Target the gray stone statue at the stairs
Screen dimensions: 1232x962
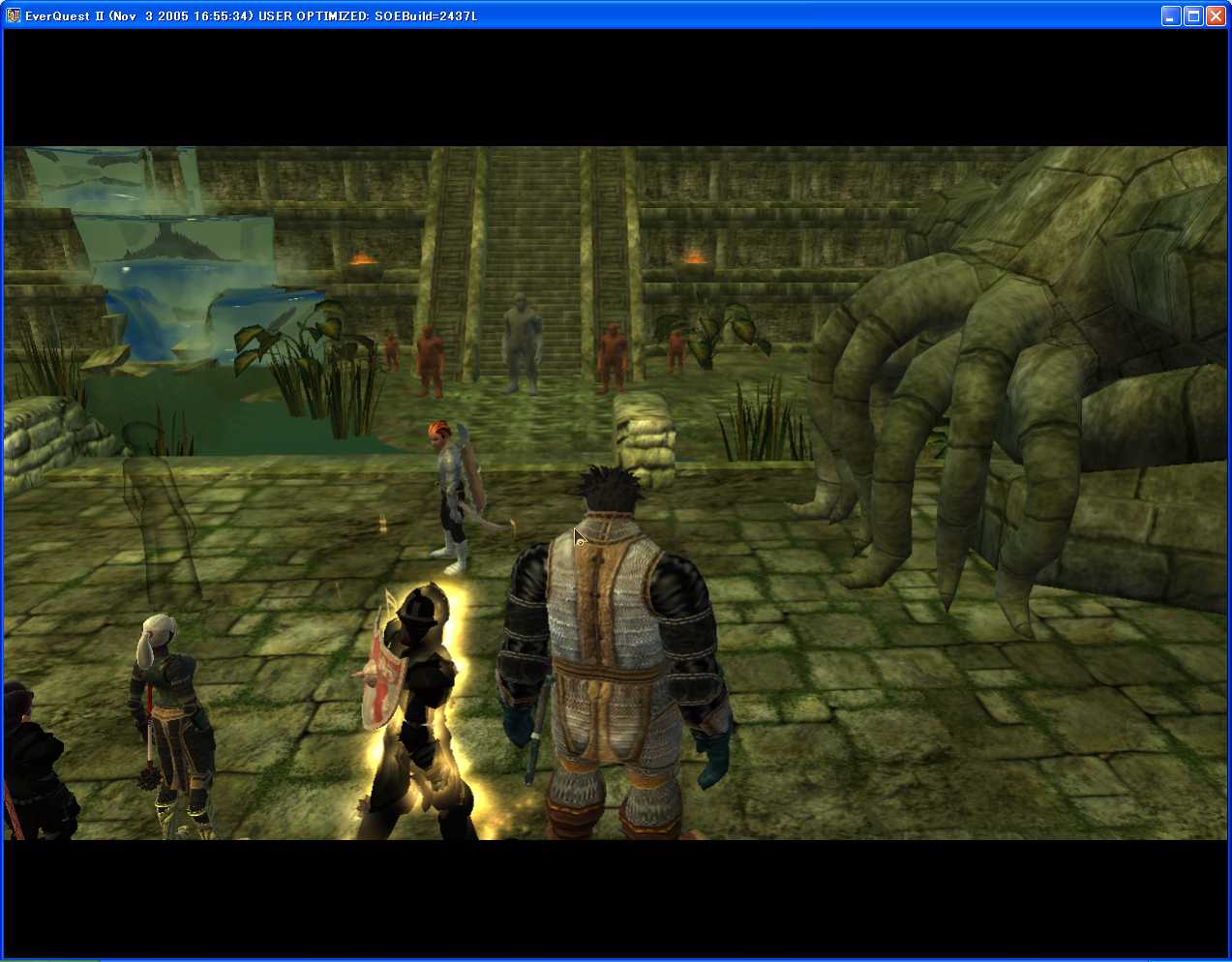tap(522, 344)
